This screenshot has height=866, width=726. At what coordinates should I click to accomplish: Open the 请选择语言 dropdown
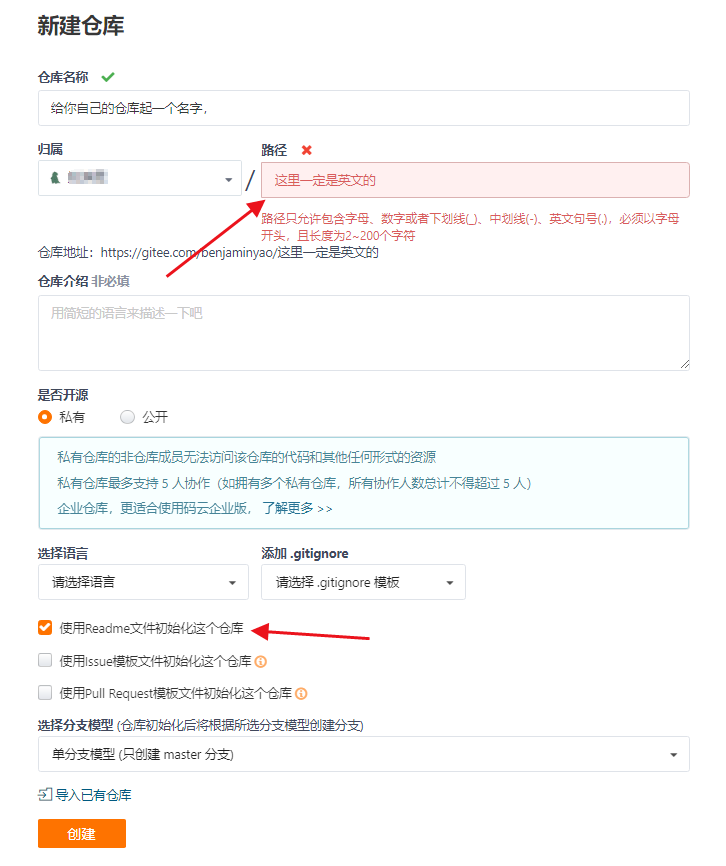point(143,582)
